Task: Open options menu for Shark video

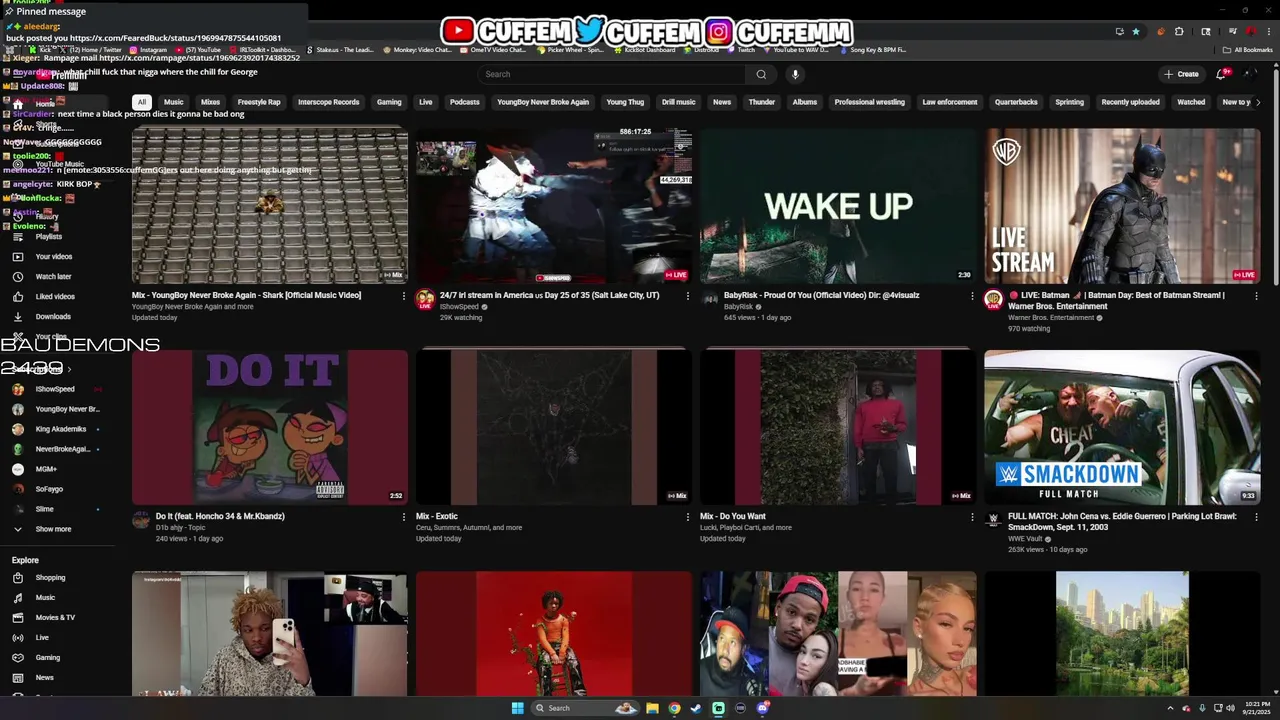Action: click(x=404, y=296)
